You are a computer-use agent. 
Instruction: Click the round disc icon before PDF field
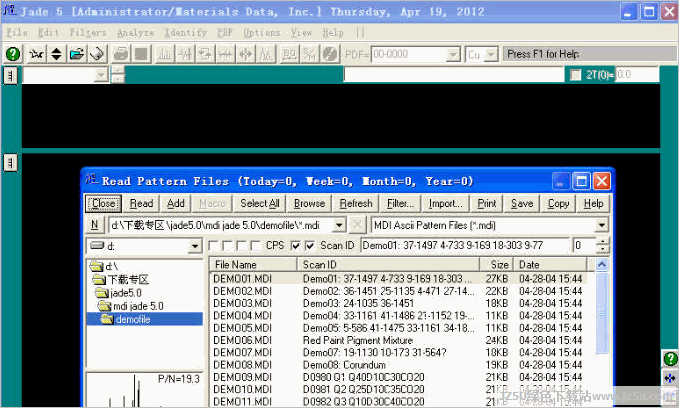[x=330, y=54]
